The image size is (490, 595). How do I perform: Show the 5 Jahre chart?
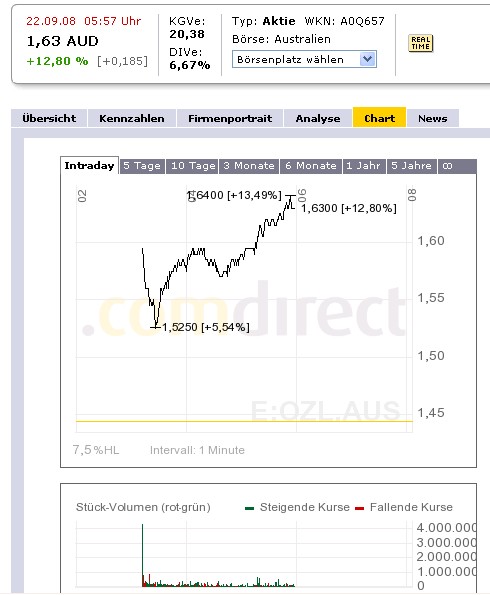412,166
